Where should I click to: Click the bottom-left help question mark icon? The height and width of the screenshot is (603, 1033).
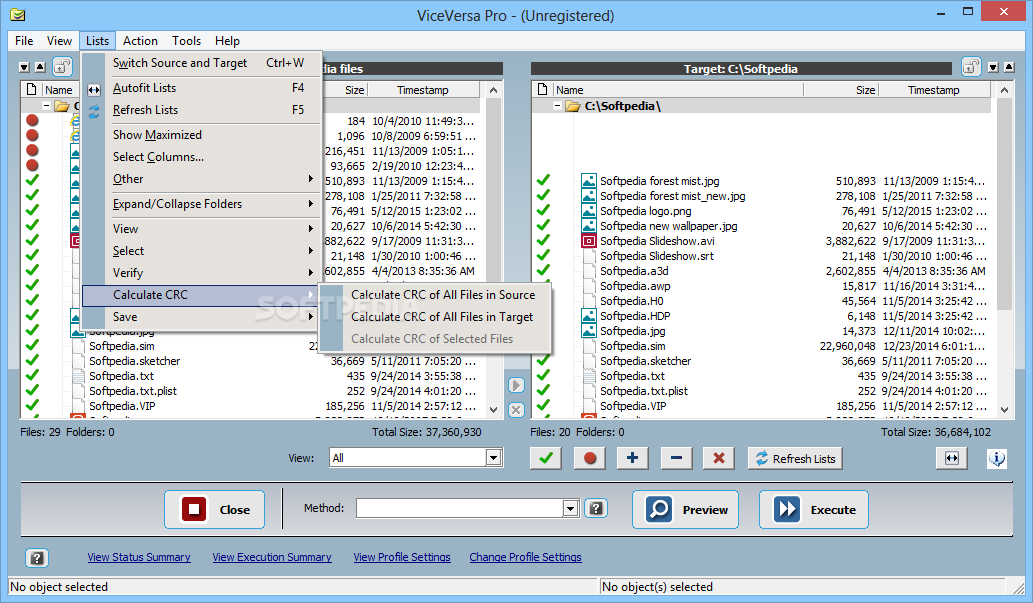pos(37,558)
